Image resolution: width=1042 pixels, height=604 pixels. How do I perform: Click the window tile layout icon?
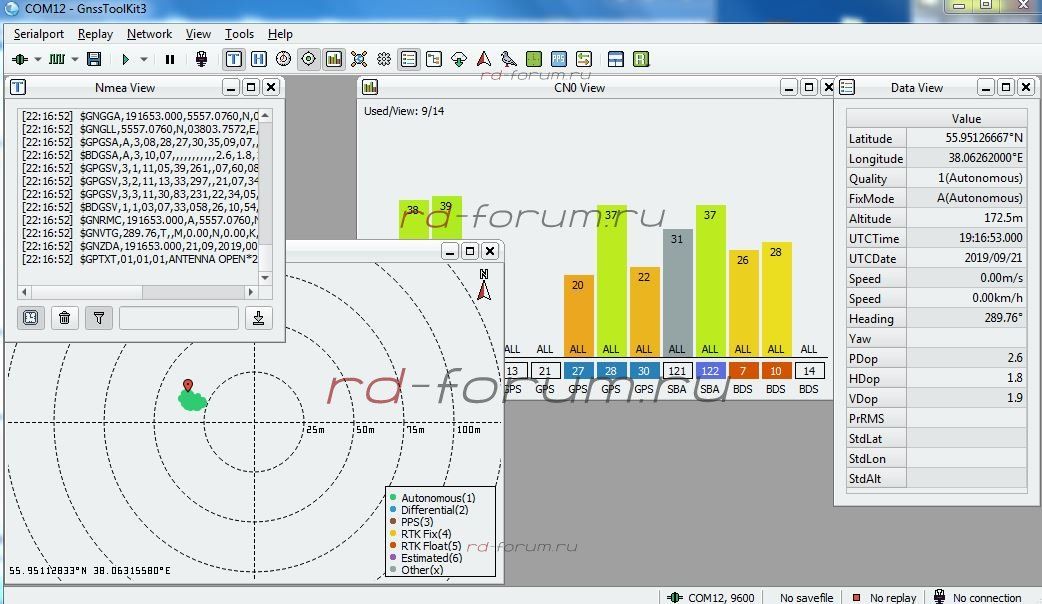(x=616, y=59)
